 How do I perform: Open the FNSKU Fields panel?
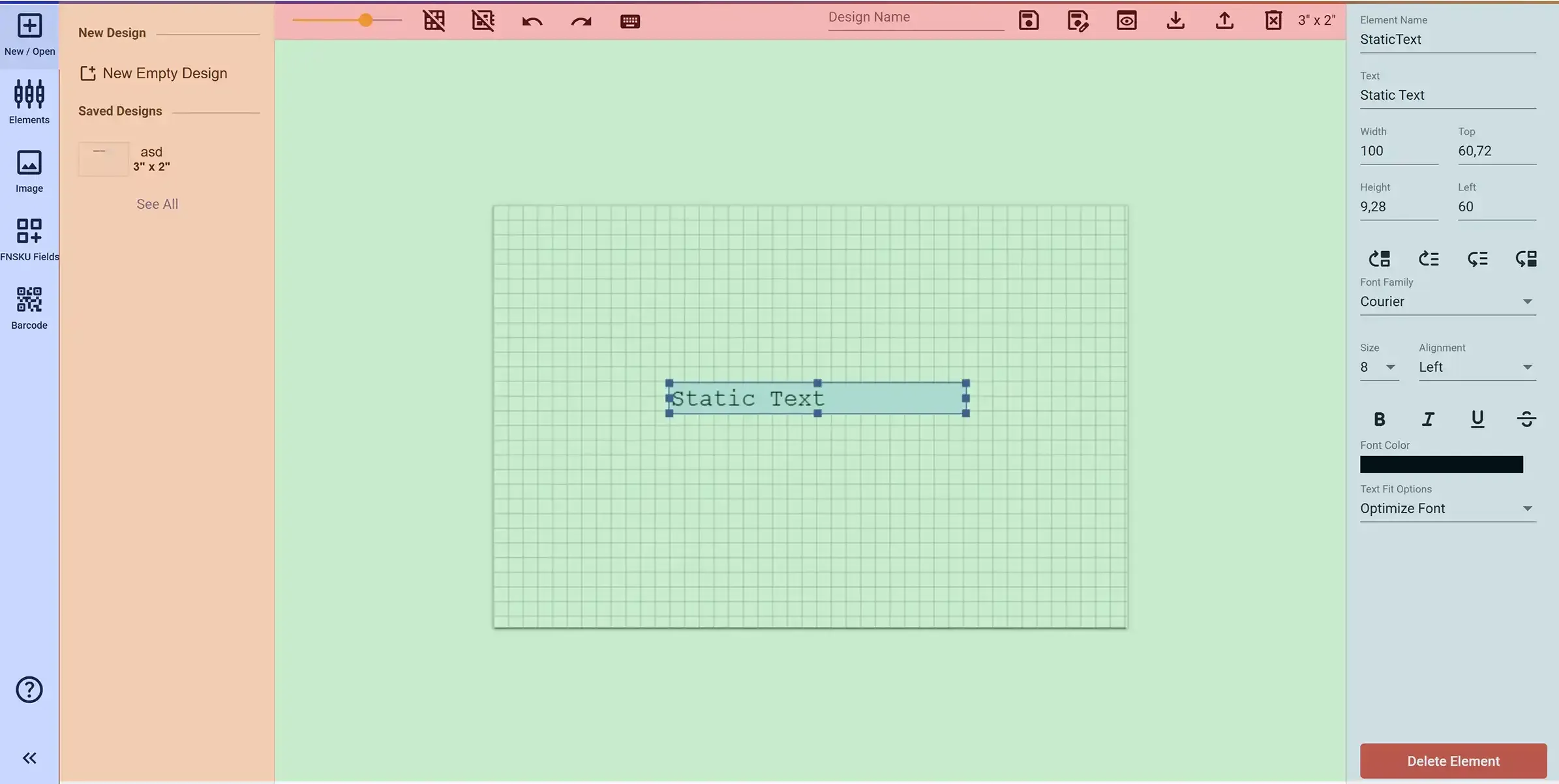29,239
